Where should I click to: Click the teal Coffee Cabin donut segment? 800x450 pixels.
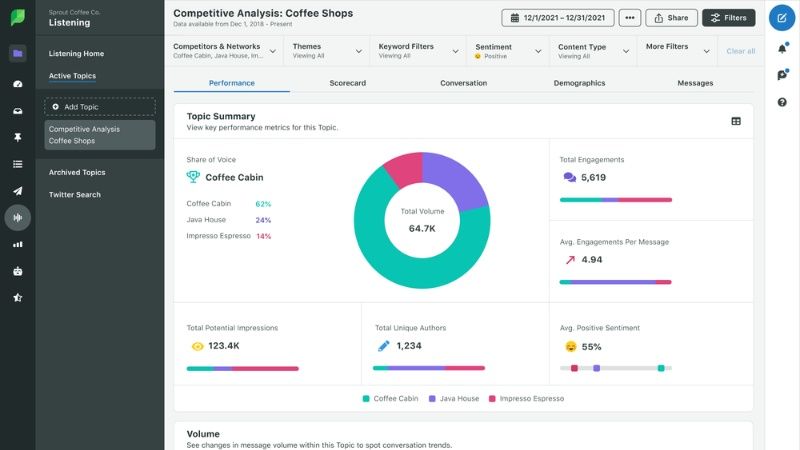[398, 268]
